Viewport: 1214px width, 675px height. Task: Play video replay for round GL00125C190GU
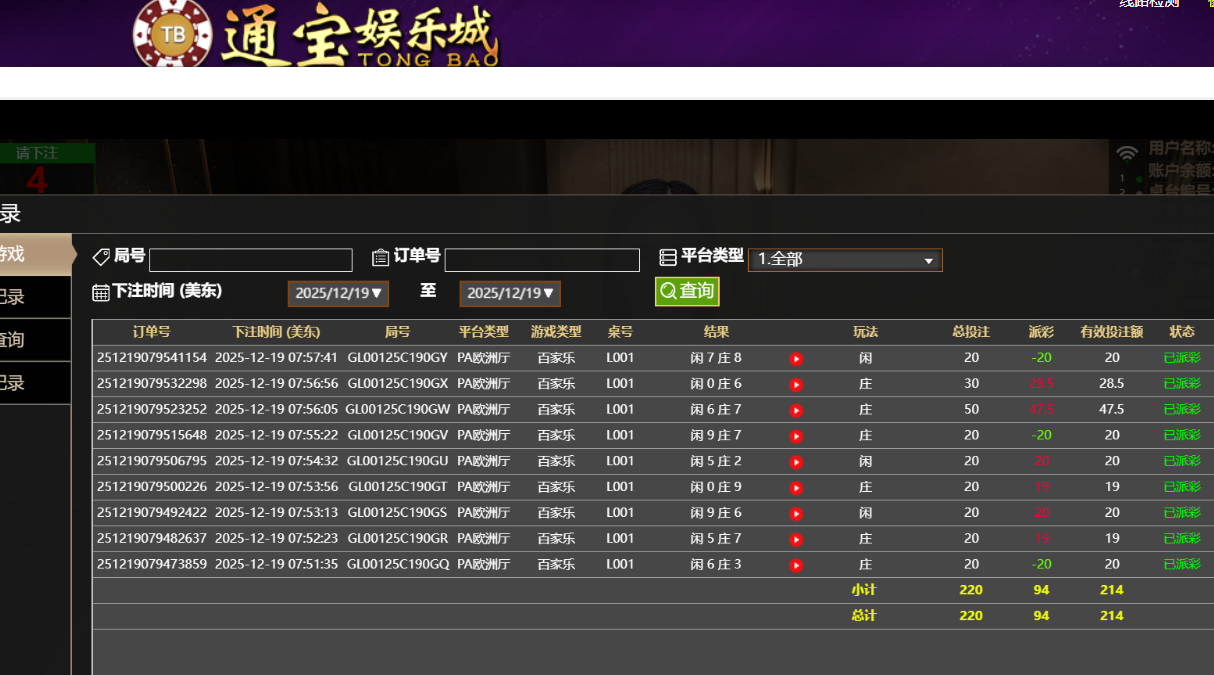point(796,462)
